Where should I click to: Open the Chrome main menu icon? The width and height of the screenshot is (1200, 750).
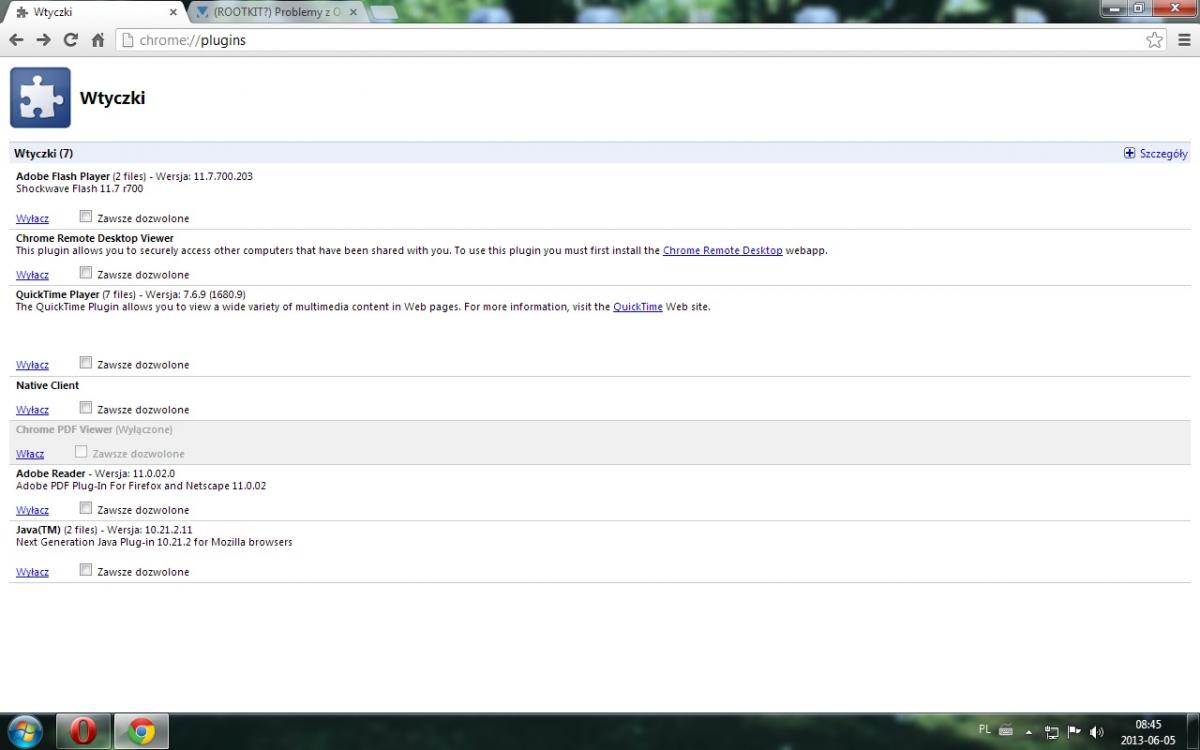click(x=1185, y=40)
